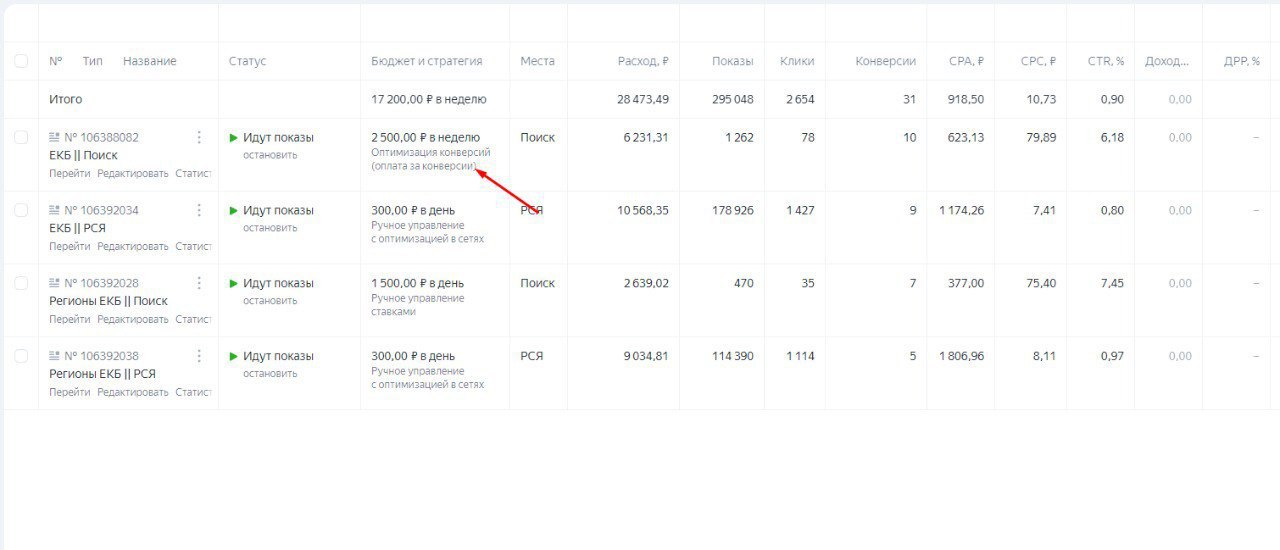Viewport: 1280px width, 550px height.
Task: Open three-dot menu for campaign 106388082
Action: 199,137
